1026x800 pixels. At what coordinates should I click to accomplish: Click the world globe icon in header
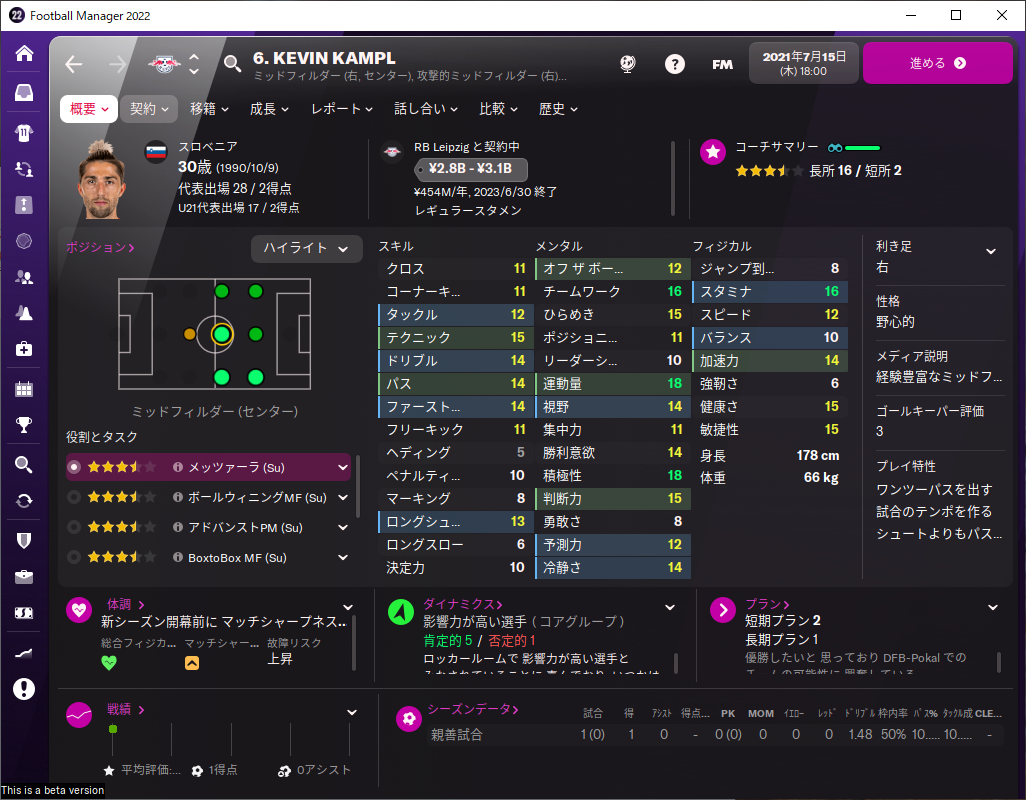click(628, 63)
